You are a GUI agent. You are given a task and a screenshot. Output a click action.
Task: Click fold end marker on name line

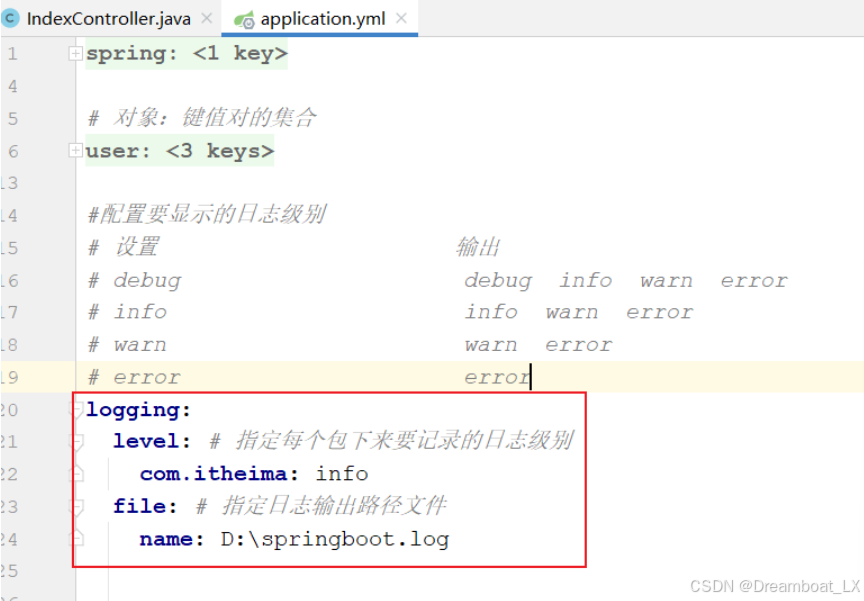[x=76, y=538]
